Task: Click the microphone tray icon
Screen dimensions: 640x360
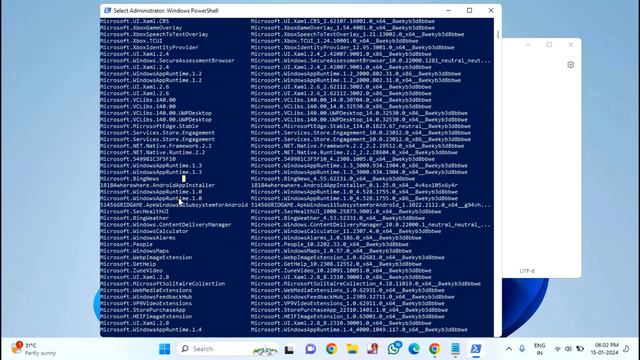Action: [522, 349]
